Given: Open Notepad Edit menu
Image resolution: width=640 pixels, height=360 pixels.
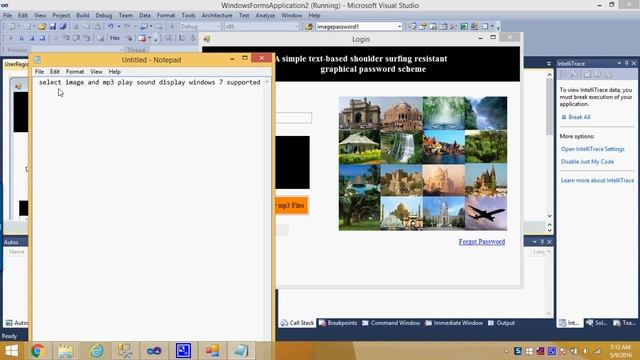Looking at the screenshot, I should (55, 71).
